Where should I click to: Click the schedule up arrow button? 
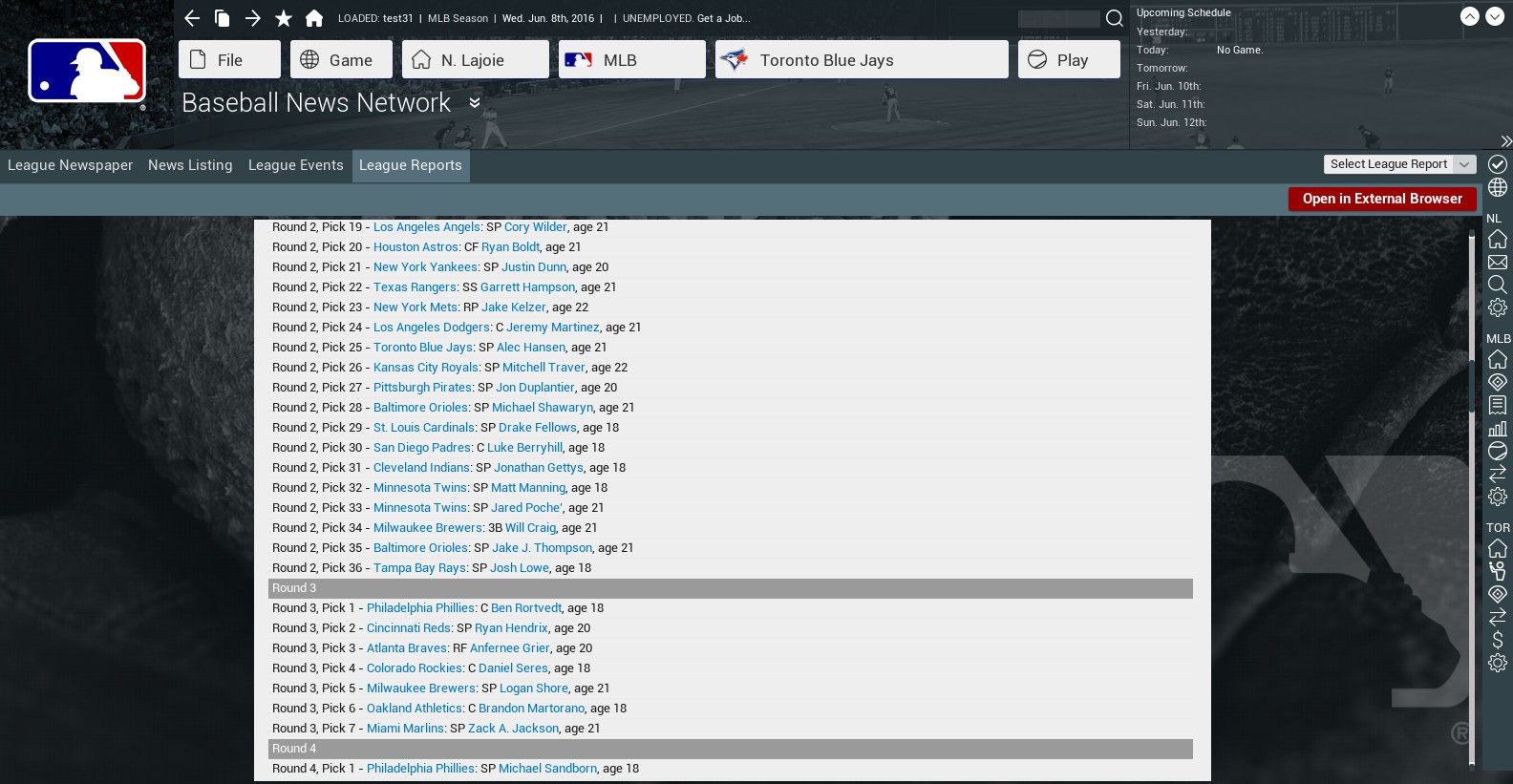[x=1470, y=16]
